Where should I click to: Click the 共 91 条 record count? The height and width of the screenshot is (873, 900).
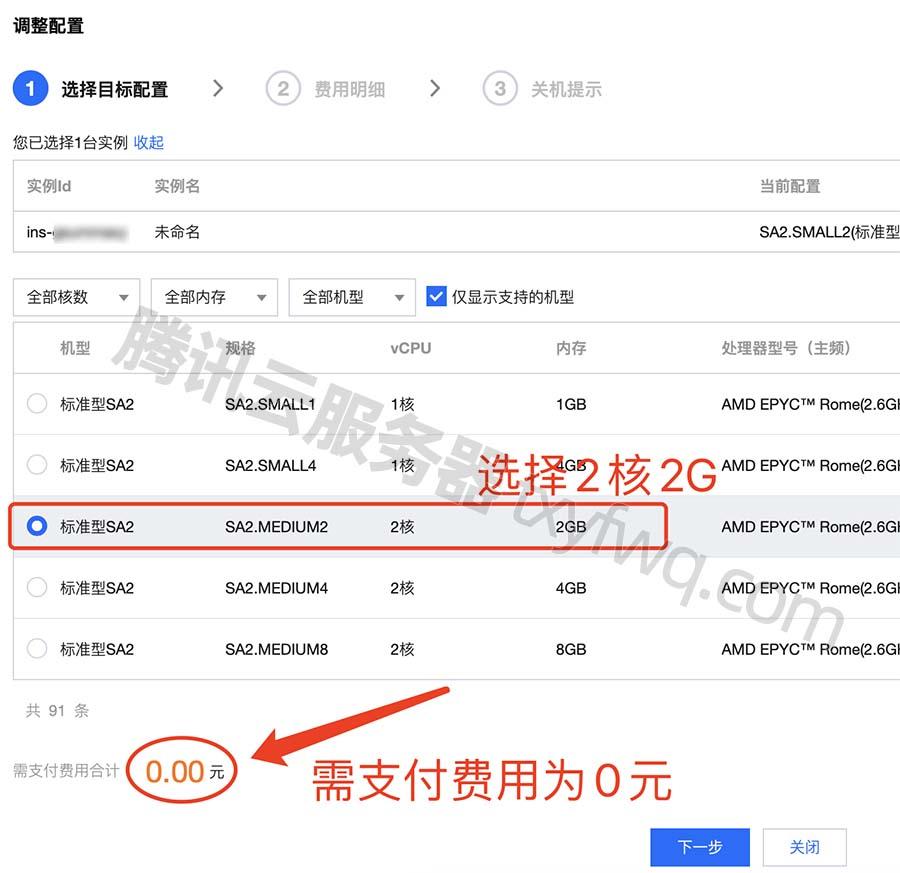[x=57, y=711]
